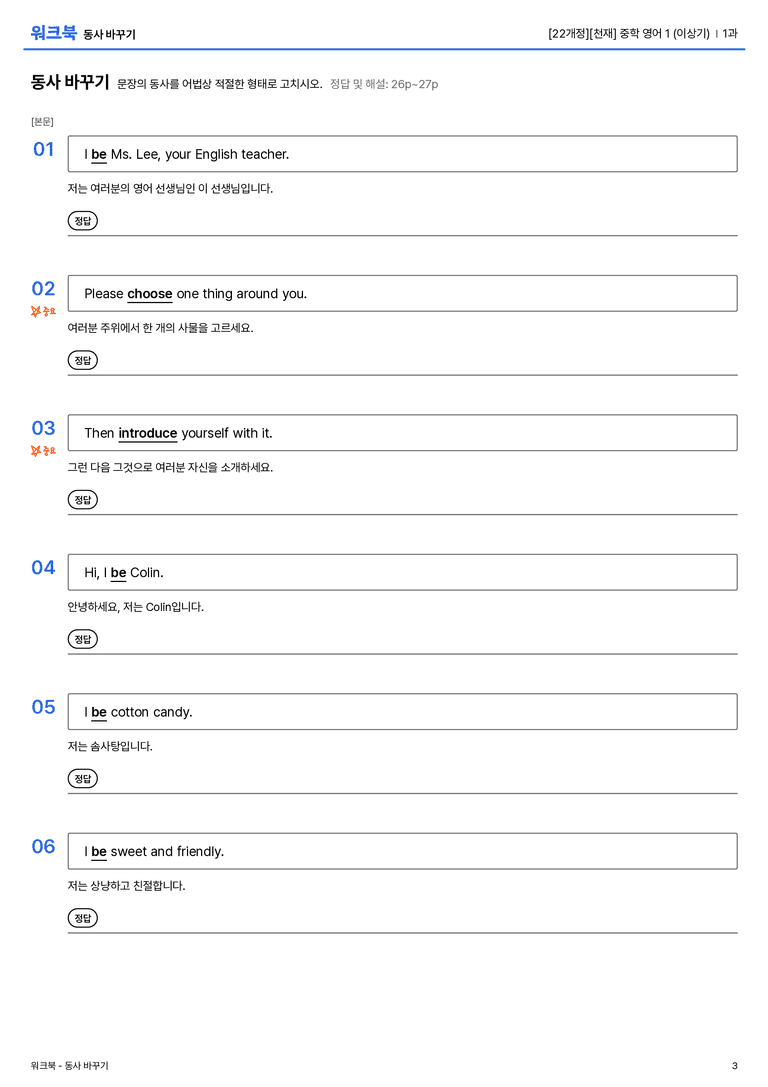Click the header textbook title 중학 영어 1
The height and width of the screenshot is (1087, 768).
(644, 33)
